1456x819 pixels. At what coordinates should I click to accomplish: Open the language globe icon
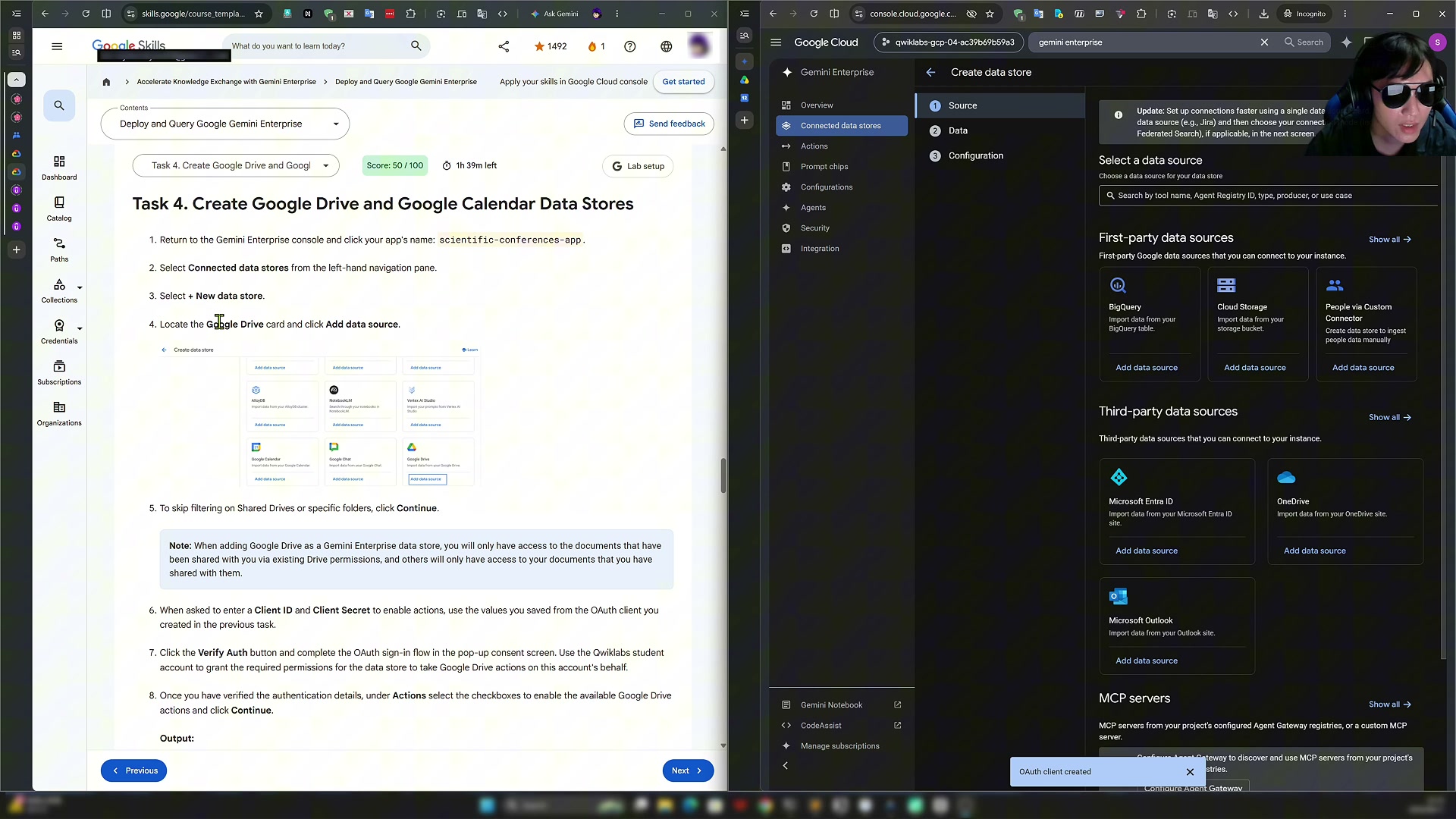pyautogui.click(x=666, y=46)
